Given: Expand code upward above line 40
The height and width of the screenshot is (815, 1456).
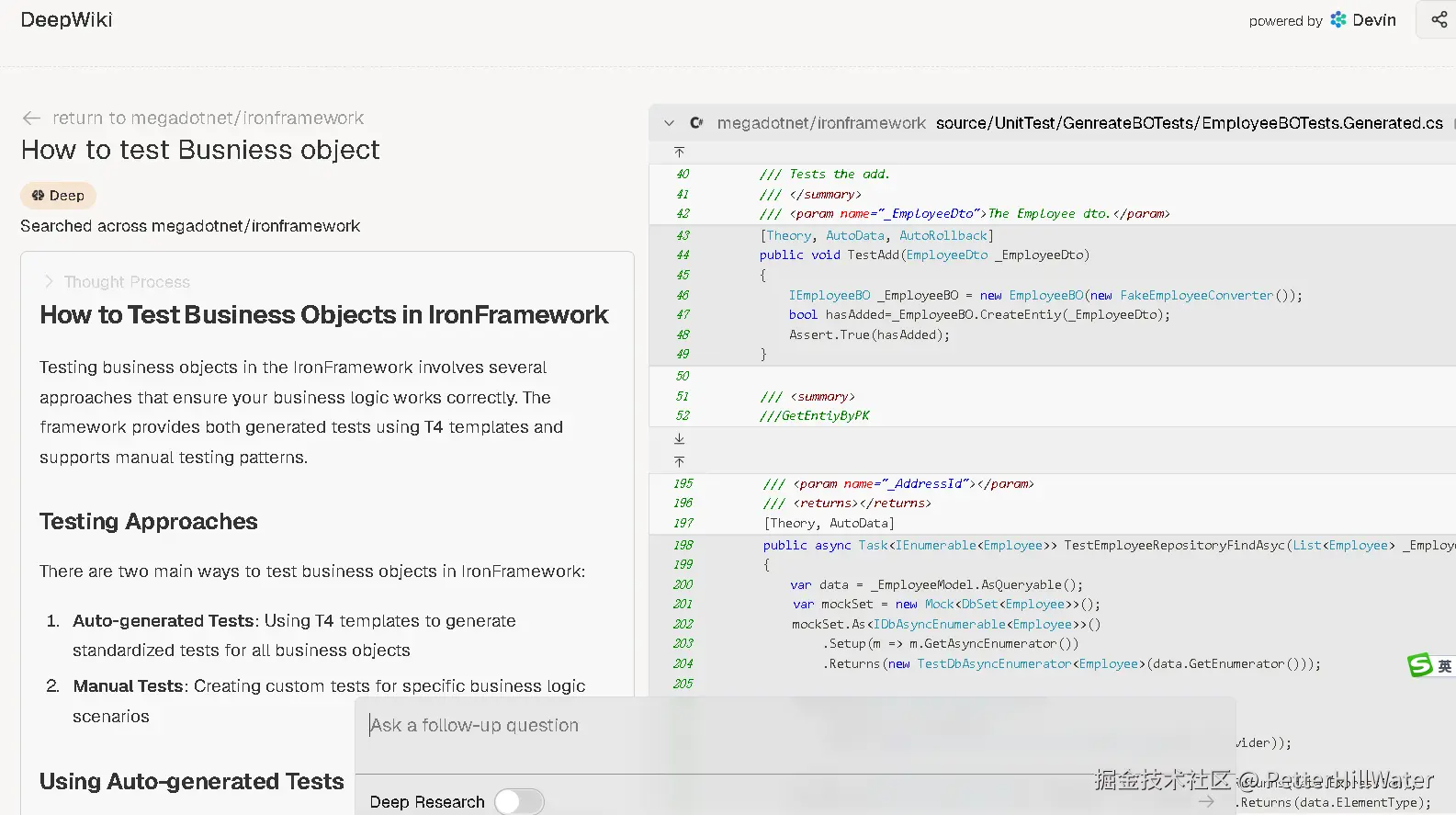Looking at the screenshot, I should 679,153.
